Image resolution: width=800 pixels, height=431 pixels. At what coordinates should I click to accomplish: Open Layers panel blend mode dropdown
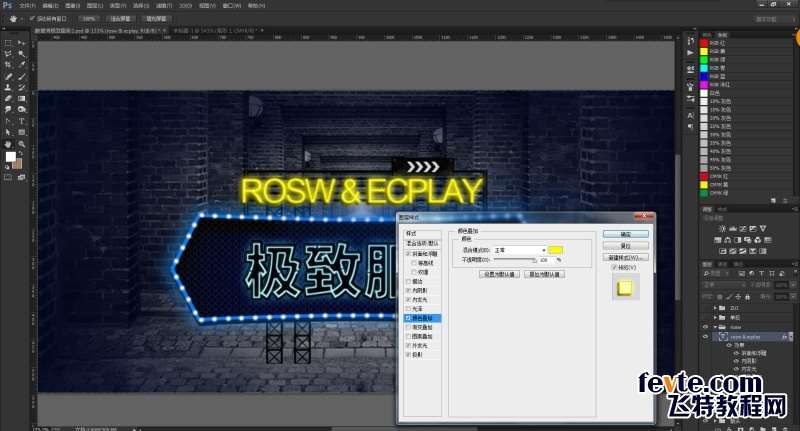pos(726,285)
